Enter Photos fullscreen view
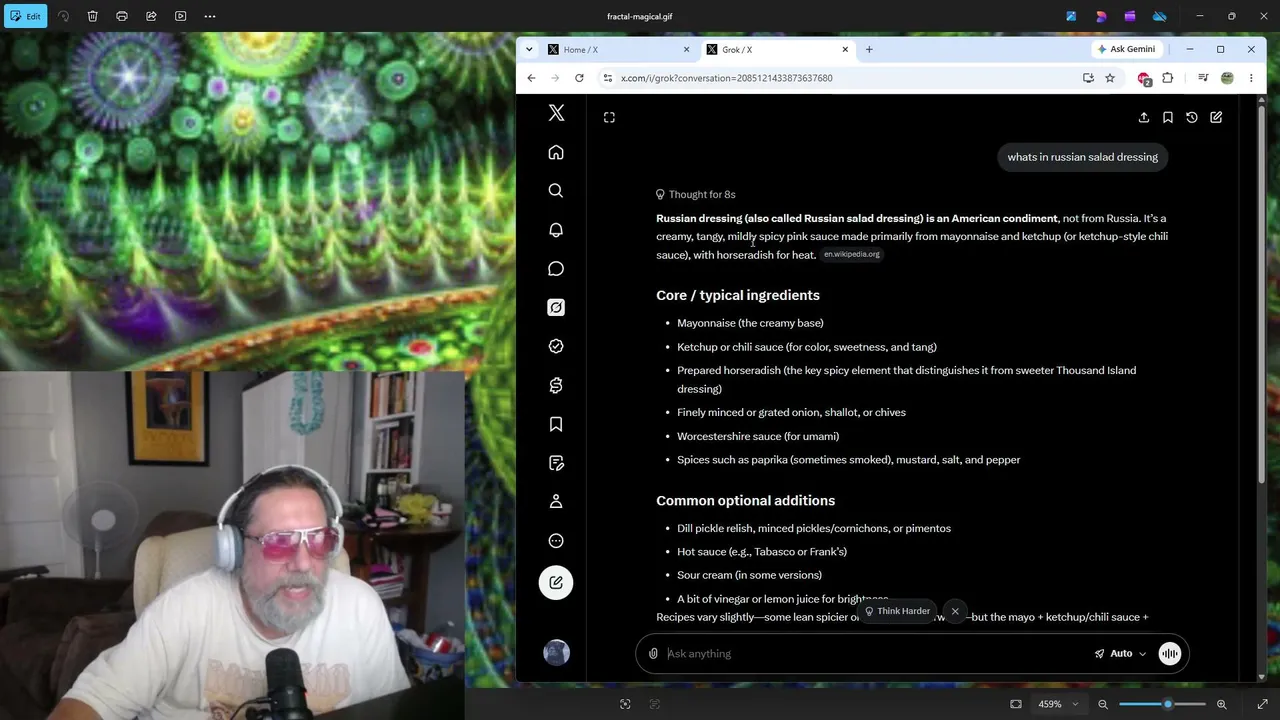 tap(1262, 704)
